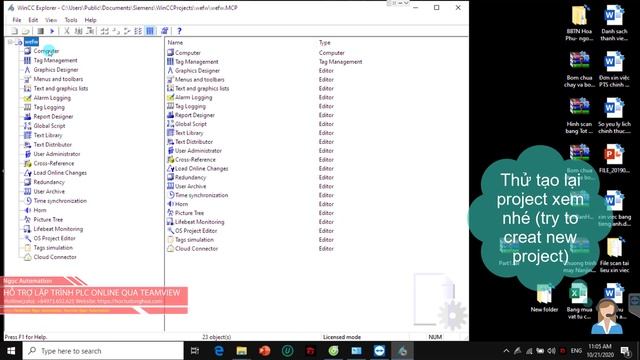Open the Edit menu
640x360 pixels.
coord(33,20)
